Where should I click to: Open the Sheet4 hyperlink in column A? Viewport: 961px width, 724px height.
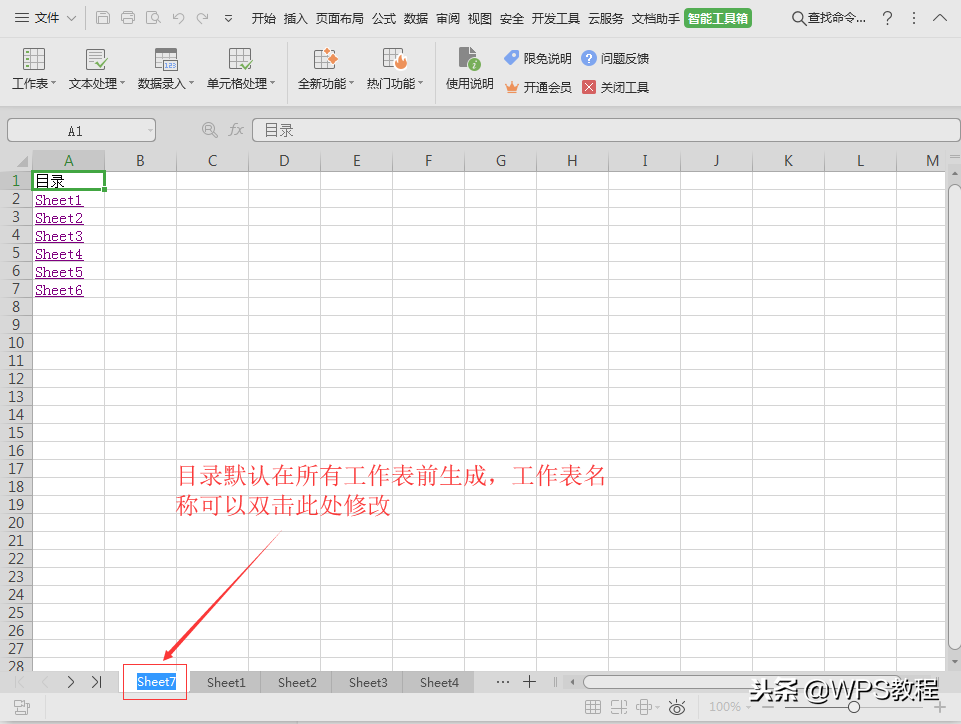(x=59, y=254)
